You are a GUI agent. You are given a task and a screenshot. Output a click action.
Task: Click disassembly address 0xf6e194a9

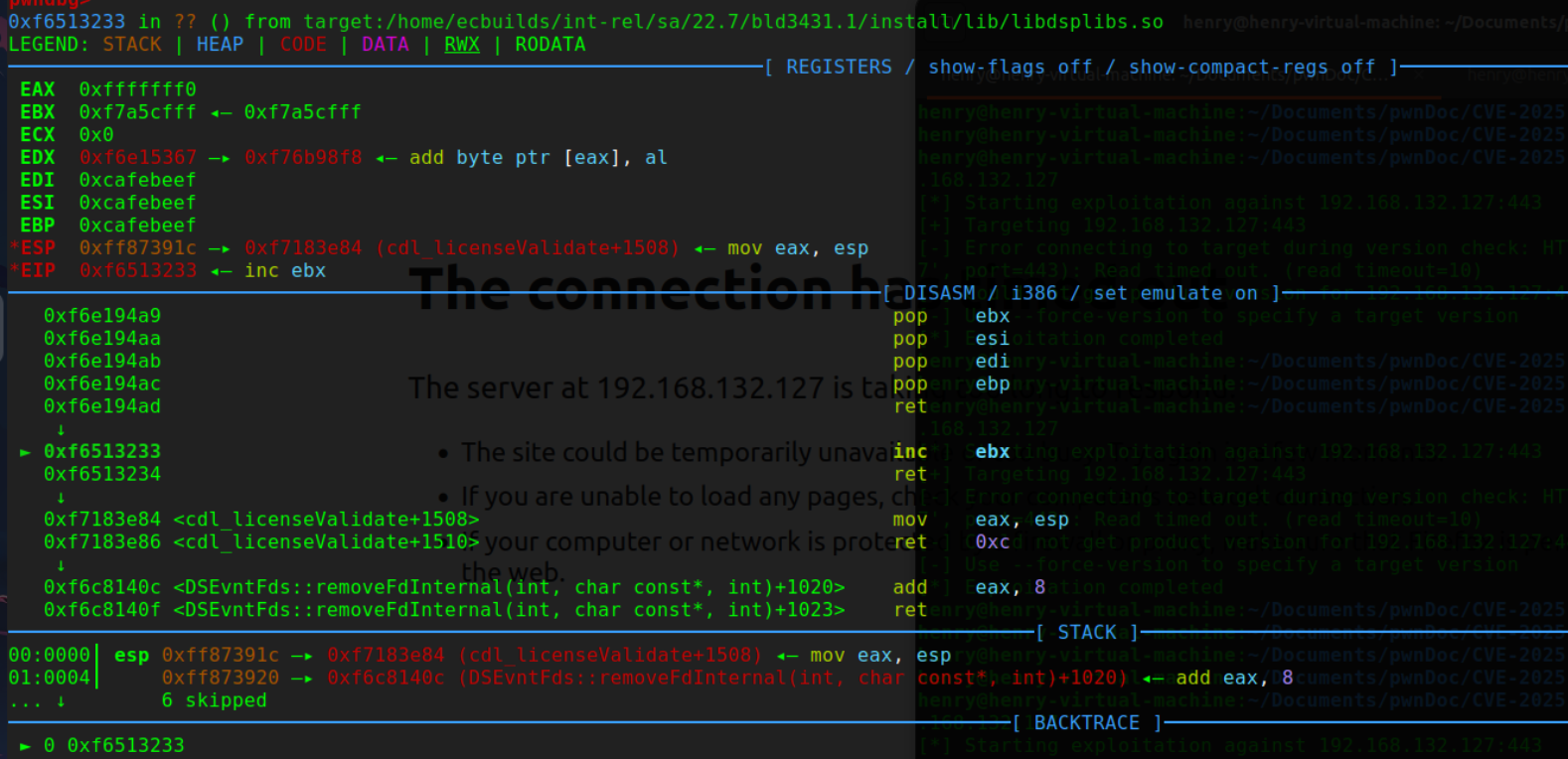coord(102,316)
